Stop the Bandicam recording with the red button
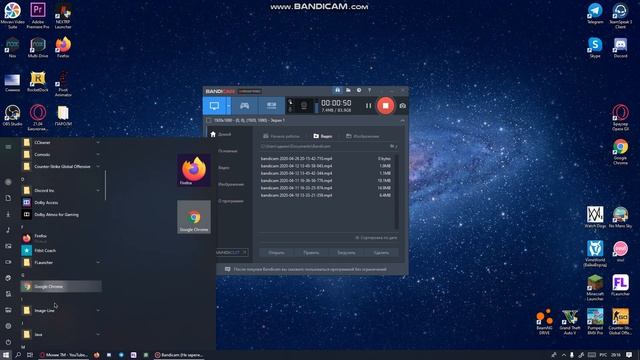Viewport: 640px width, 360px height. pos(385,106)
